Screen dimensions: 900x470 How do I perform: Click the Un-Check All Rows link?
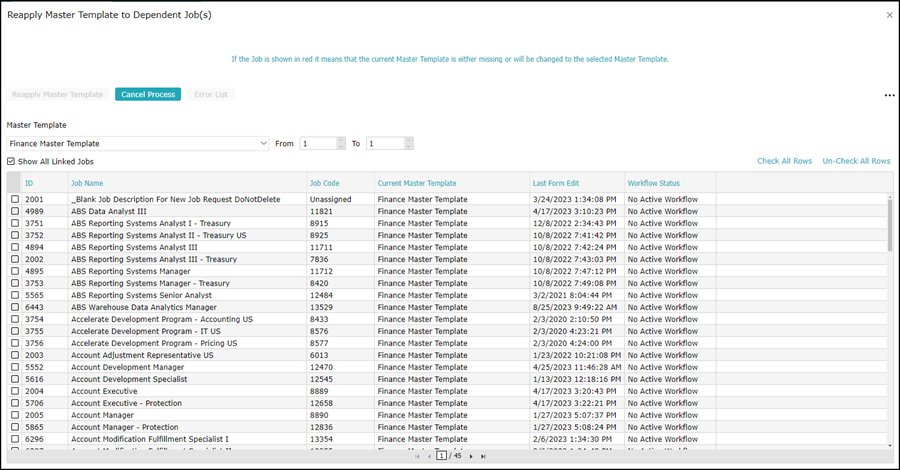click(x=856, y=161)
